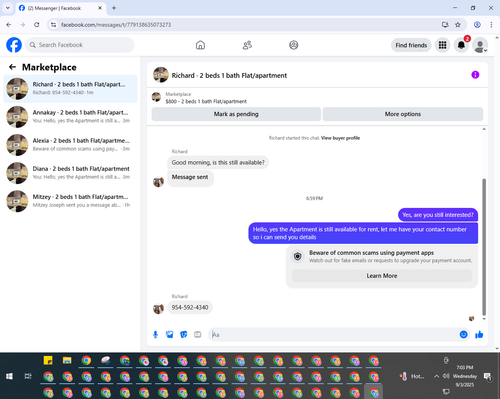The height and width of the screenshot is (399, 500).
Task: Open the More options button
Action: pyautogui.click(x=403, y=114)
